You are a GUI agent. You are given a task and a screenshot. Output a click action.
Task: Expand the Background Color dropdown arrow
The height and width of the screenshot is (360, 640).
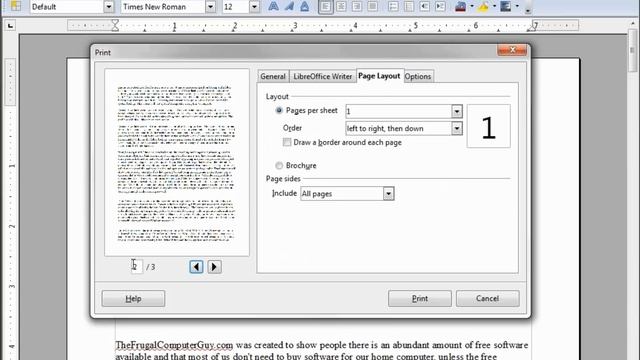[517, 7]
